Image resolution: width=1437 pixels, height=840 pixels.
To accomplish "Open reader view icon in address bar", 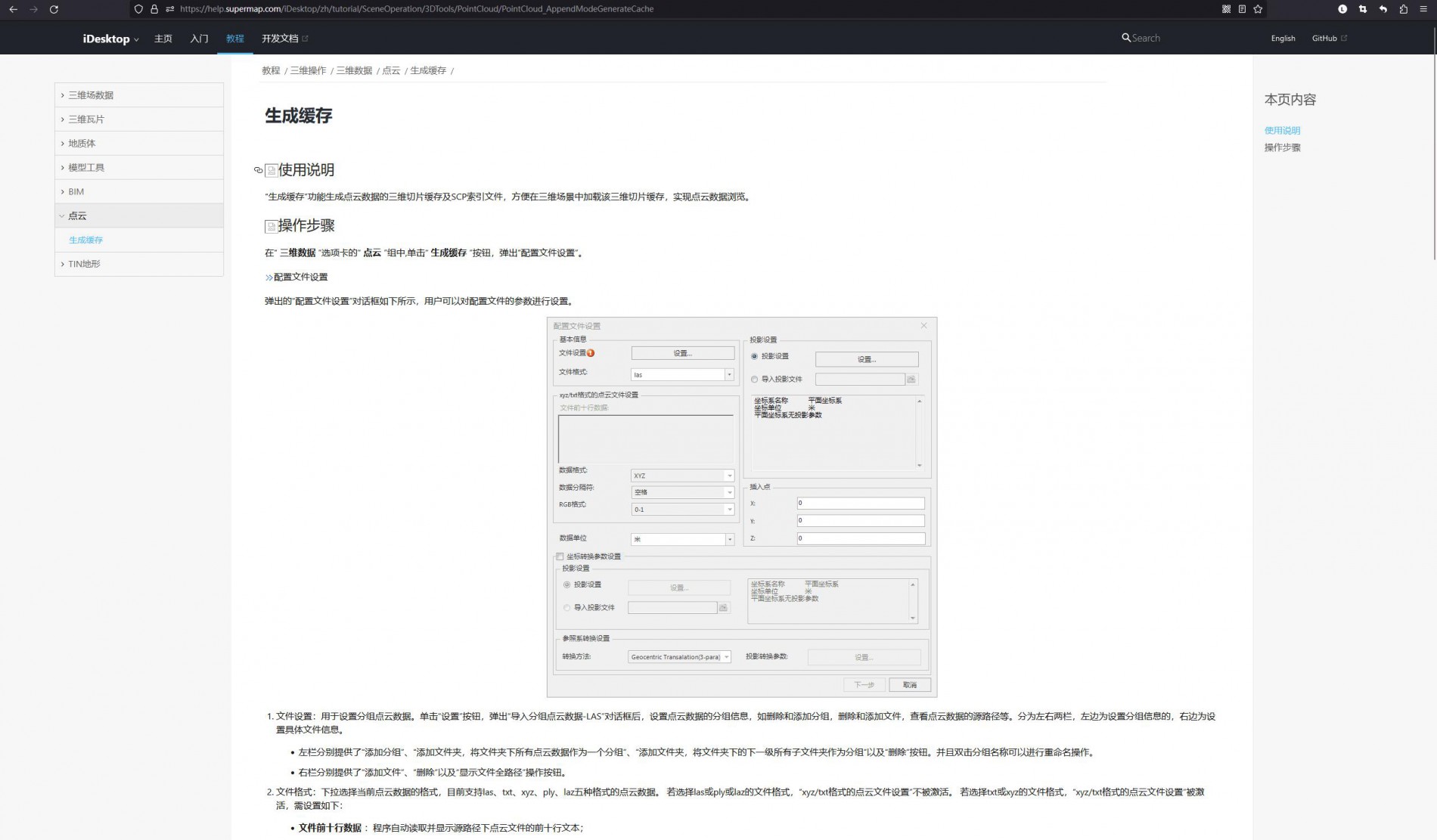I will 1242,9.
